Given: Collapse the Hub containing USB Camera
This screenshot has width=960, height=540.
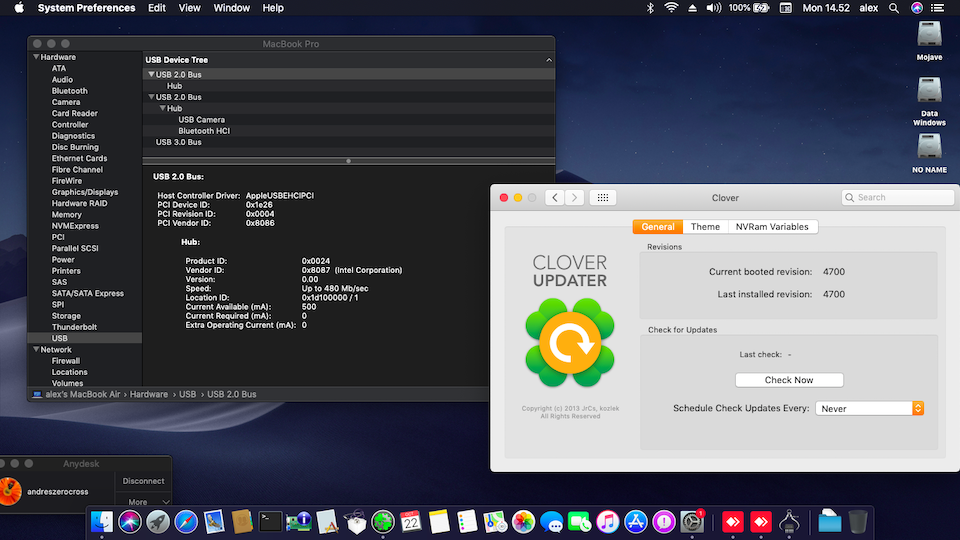Looking at the screenshot, I should point(163,108).
